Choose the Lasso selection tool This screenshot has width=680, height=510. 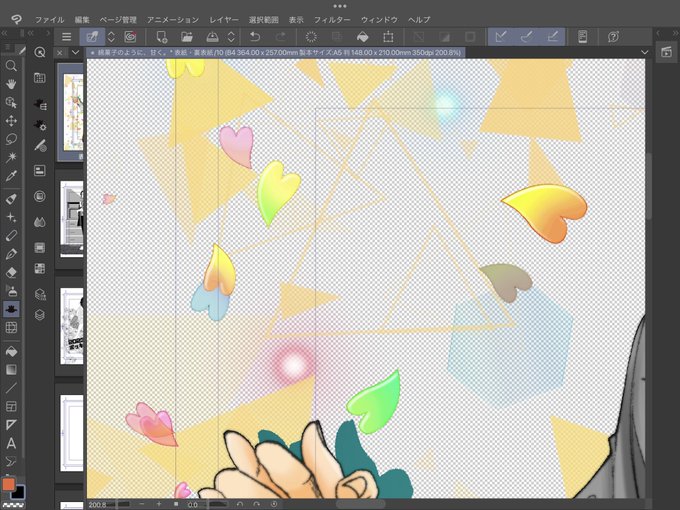(x=11, y=139)
